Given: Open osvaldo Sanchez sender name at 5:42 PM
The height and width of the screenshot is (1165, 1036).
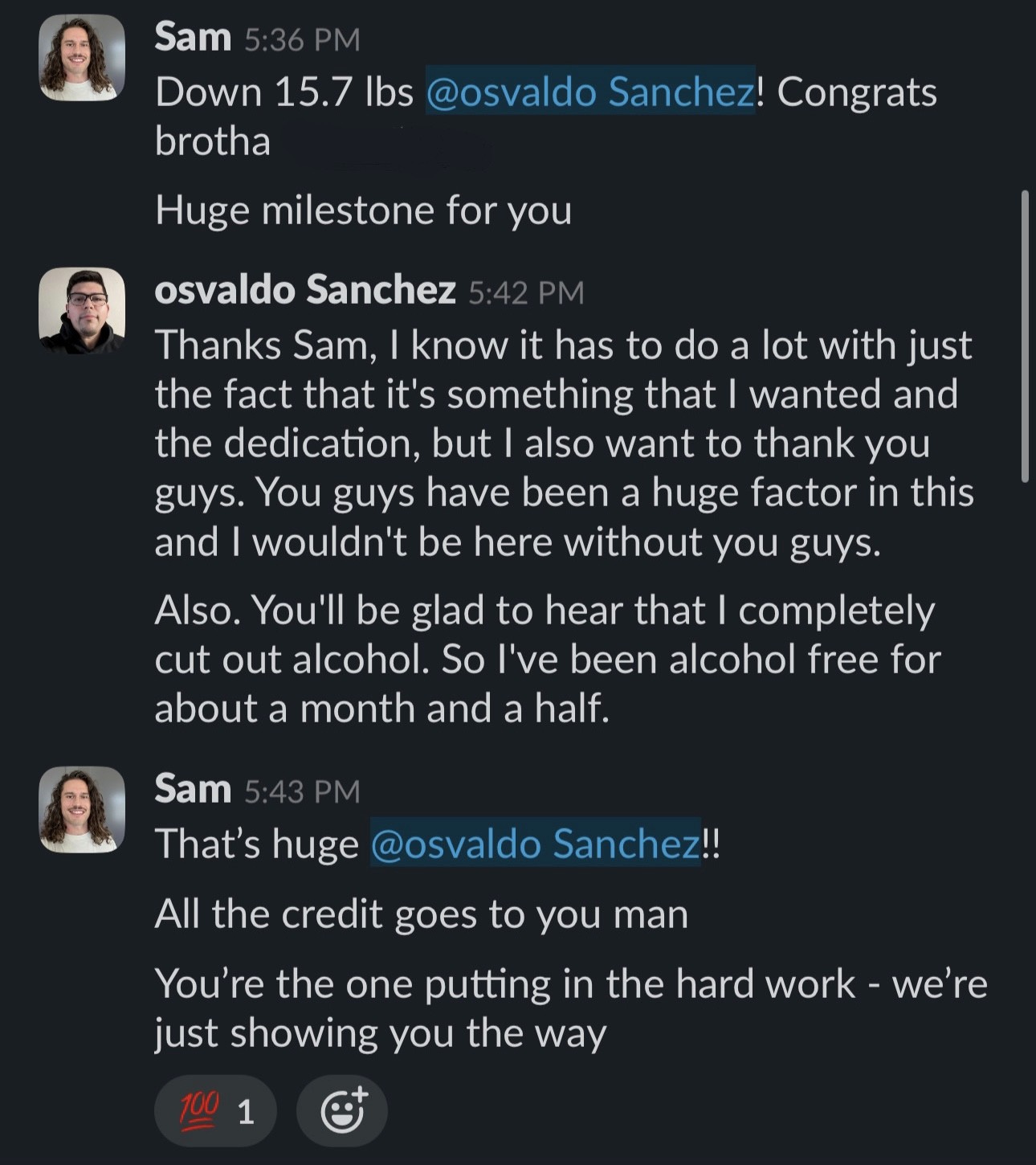Looking at the screenshot, I should [305, 290].
